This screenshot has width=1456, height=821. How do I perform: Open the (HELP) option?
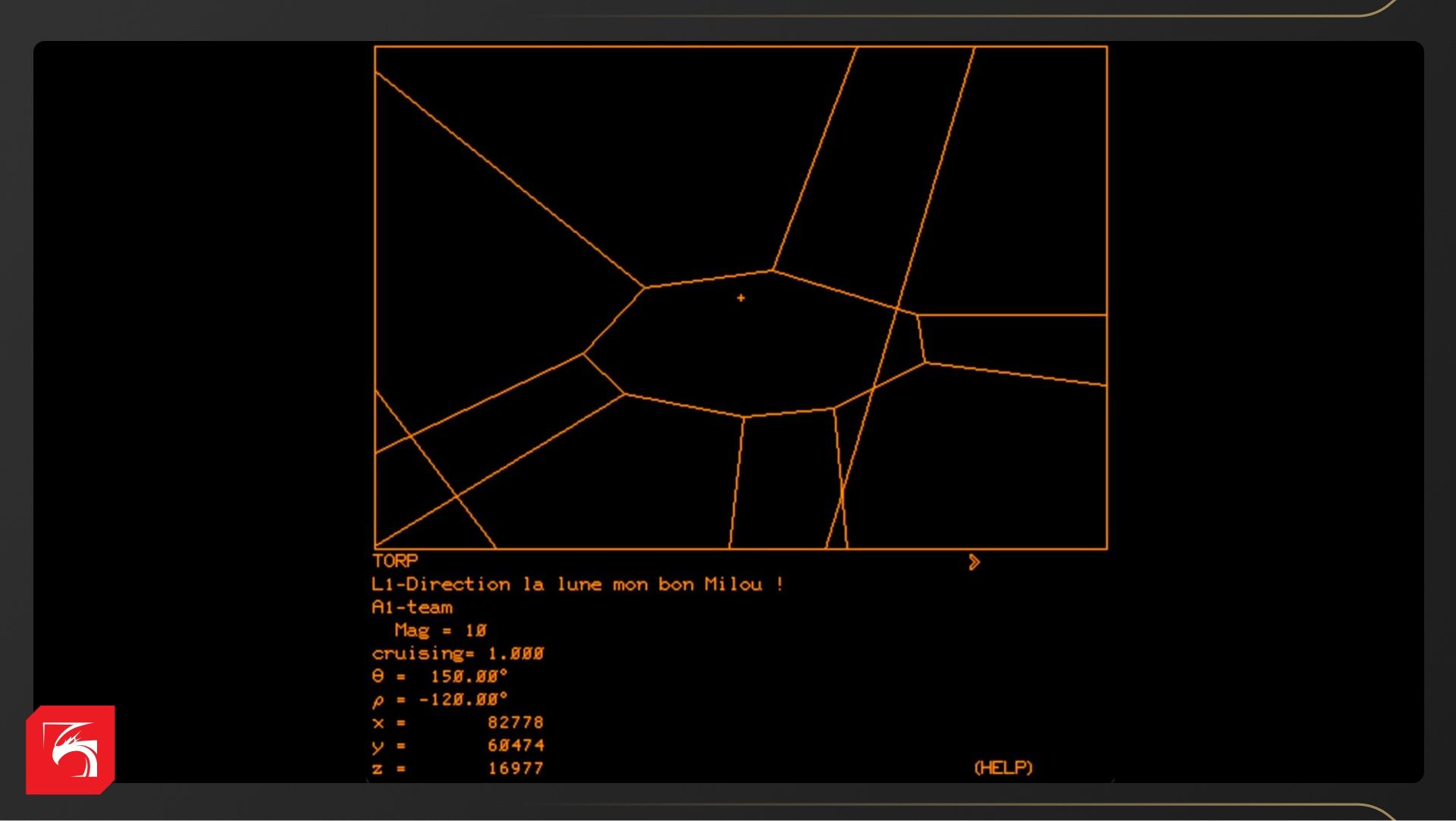[1003, 768]
